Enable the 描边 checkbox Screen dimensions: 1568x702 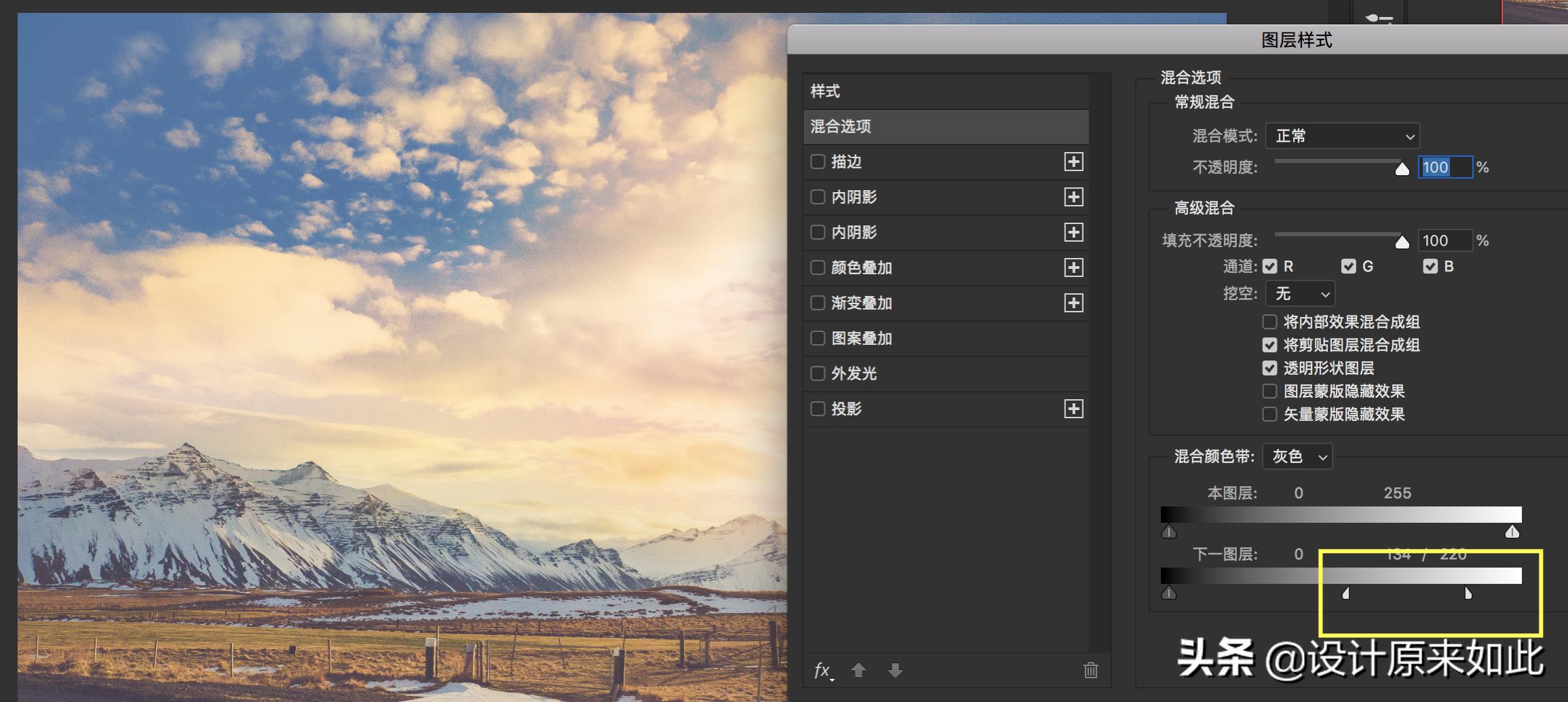(818, 162)
